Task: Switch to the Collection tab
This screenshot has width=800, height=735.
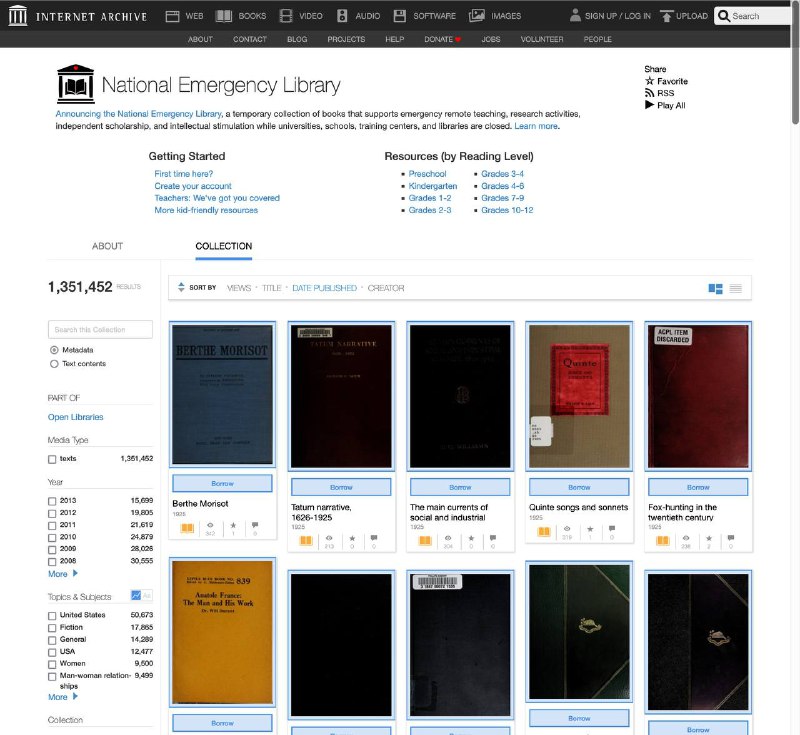Action: 223,246
